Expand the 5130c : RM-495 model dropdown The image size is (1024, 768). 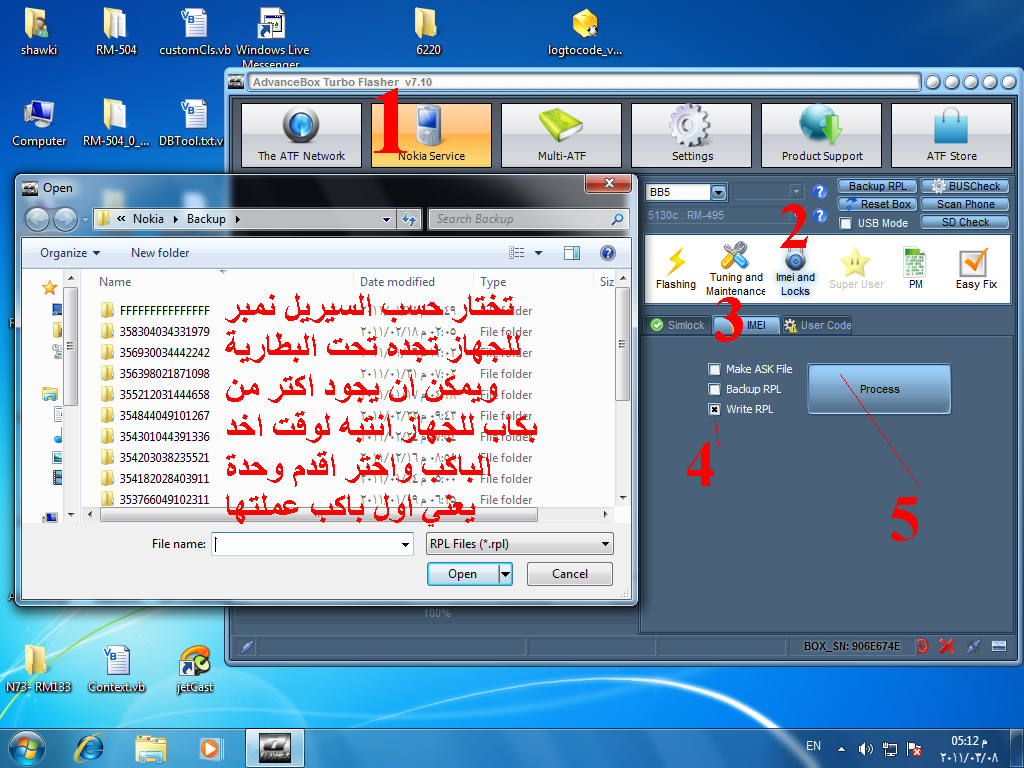[795, 215]
